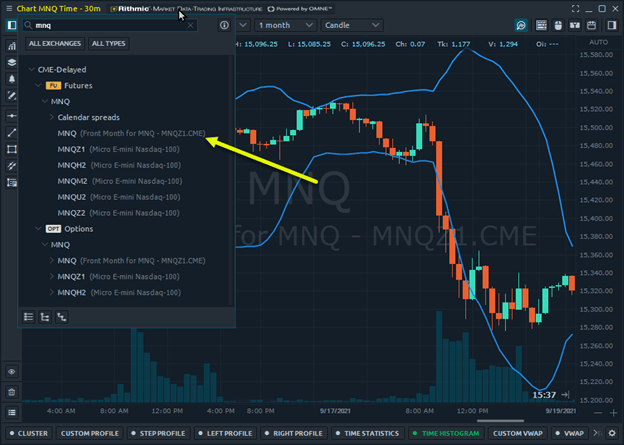Jump to latest bar arrow
624x445 pixels.
tap(565, 395)
